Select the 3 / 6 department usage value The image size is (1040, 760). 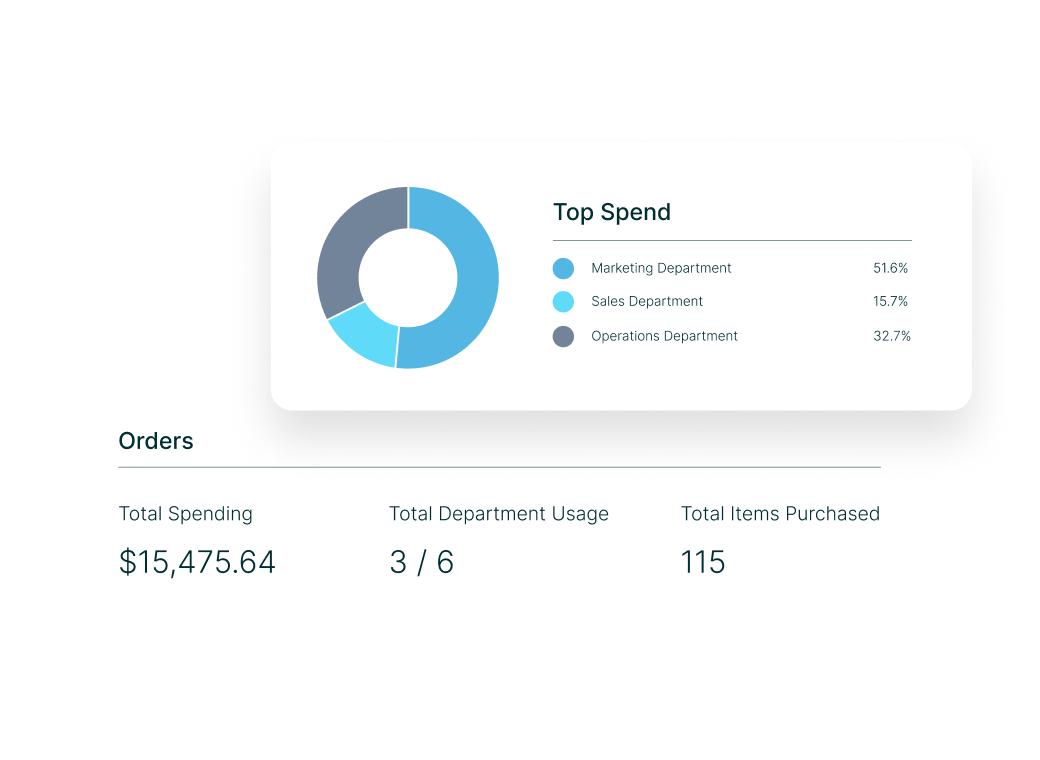[422, 562]
